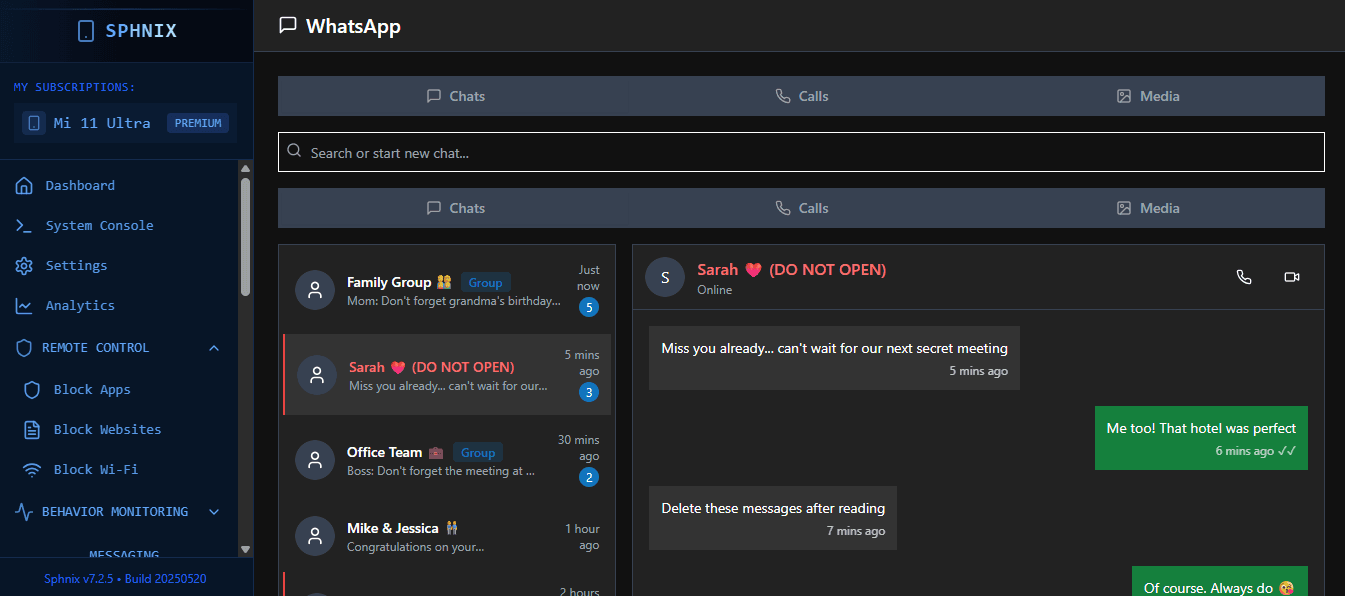Click the search or start new chat field
1345x596 pixels.
(801, 152)
